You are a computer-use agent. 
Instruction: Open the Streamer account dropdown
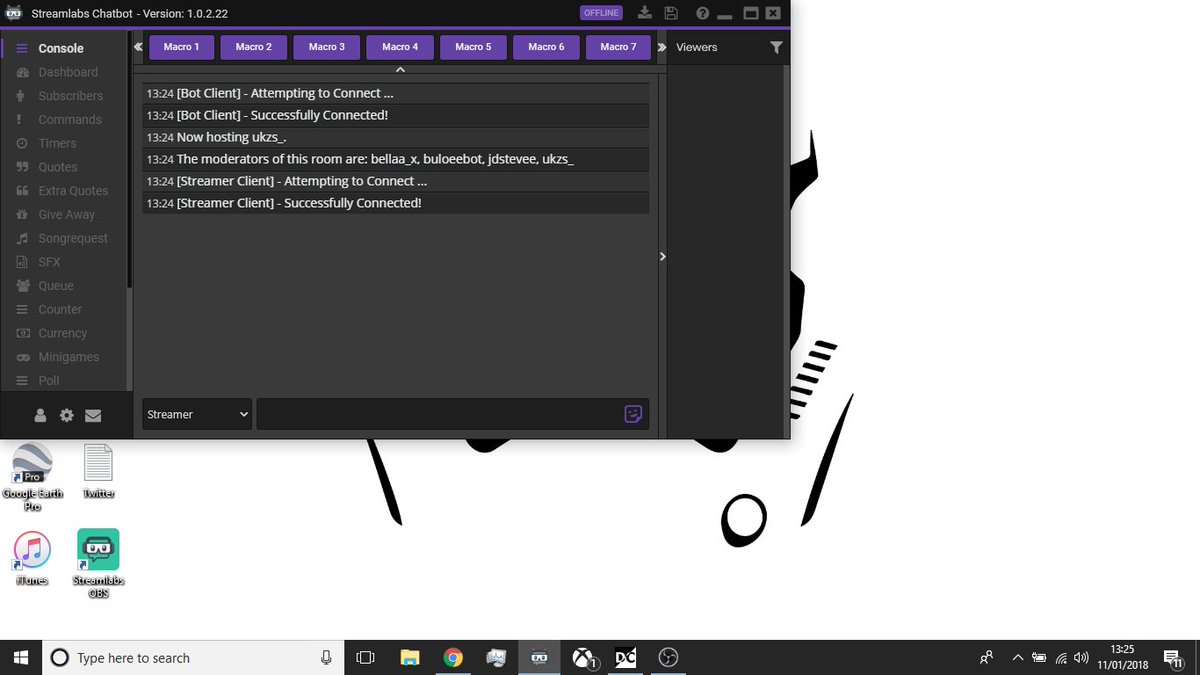pyautogui.click(x=197, y=414)
